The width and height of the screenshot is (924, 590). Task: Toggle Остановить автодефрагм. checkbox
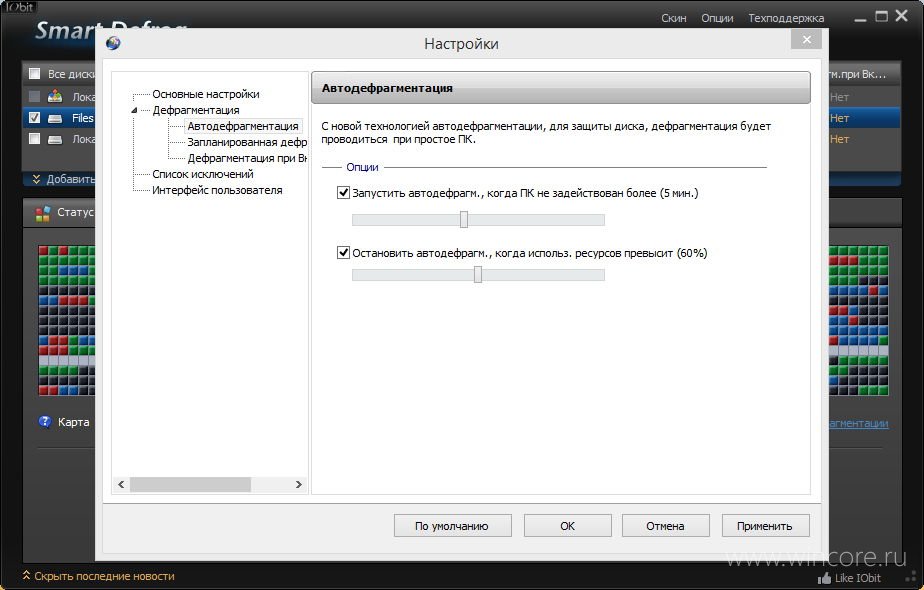click(343, 252)
